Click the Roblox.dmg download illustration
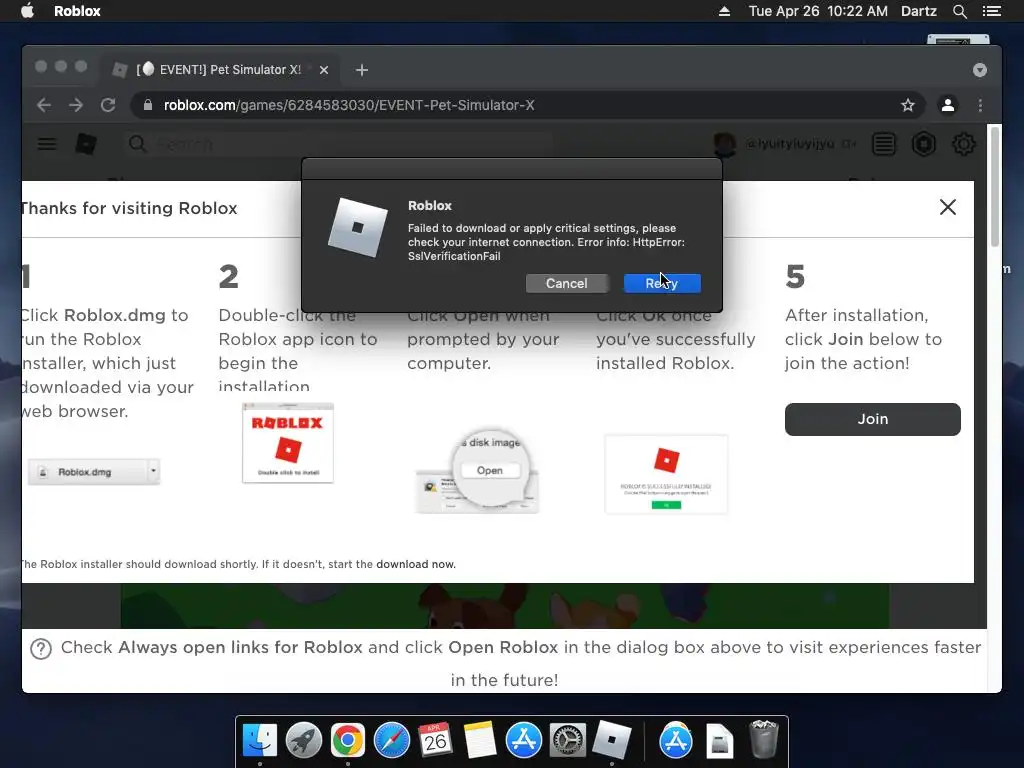This screenshot has height=768, width=1024. pyautogui.click(x=93, y=472)
